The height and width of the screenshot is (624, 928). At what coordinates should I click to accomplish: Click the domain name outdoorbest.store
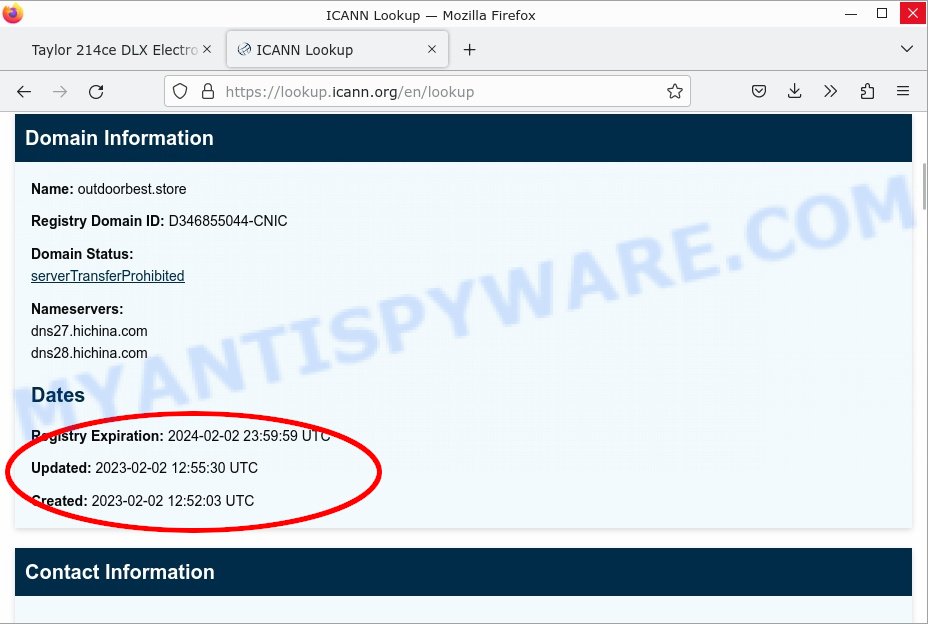132,189
